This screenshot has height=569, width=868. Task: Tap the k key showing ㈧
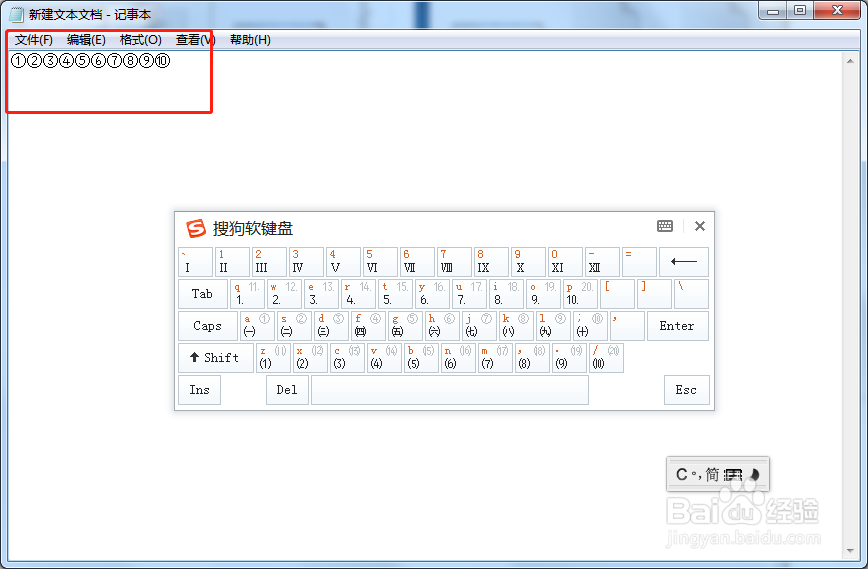516,326
